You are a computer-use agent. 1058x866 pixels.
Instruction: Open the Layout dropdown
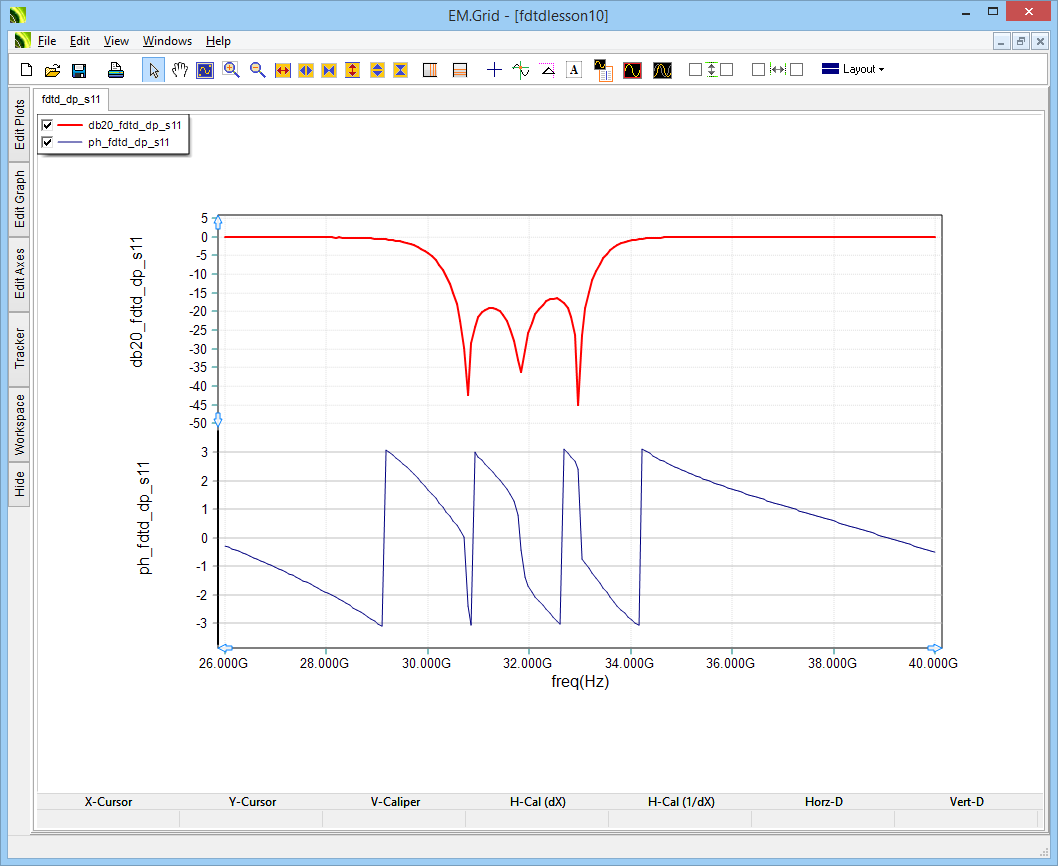pos(853,69)
